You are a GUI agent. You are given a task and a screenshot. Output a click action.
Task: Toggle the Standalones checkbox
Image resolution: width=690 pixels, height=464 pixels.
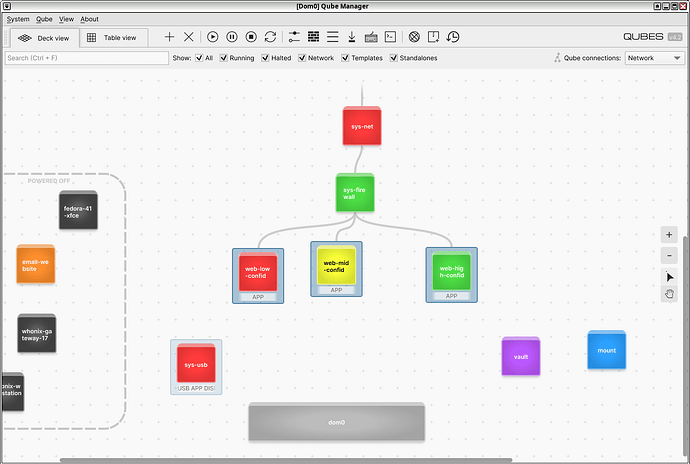(394, 58)
